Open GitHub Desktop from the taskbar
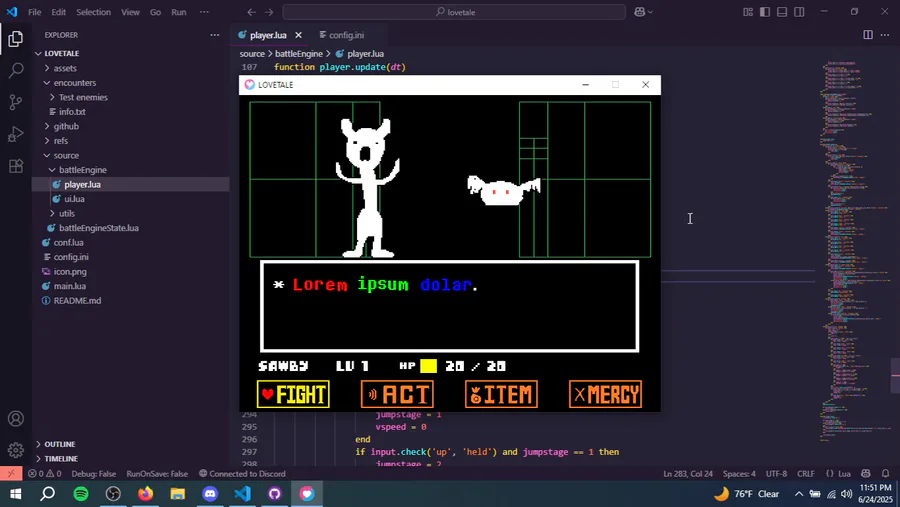The width and height of the screenshot is (900, 507). pos(274,494)
